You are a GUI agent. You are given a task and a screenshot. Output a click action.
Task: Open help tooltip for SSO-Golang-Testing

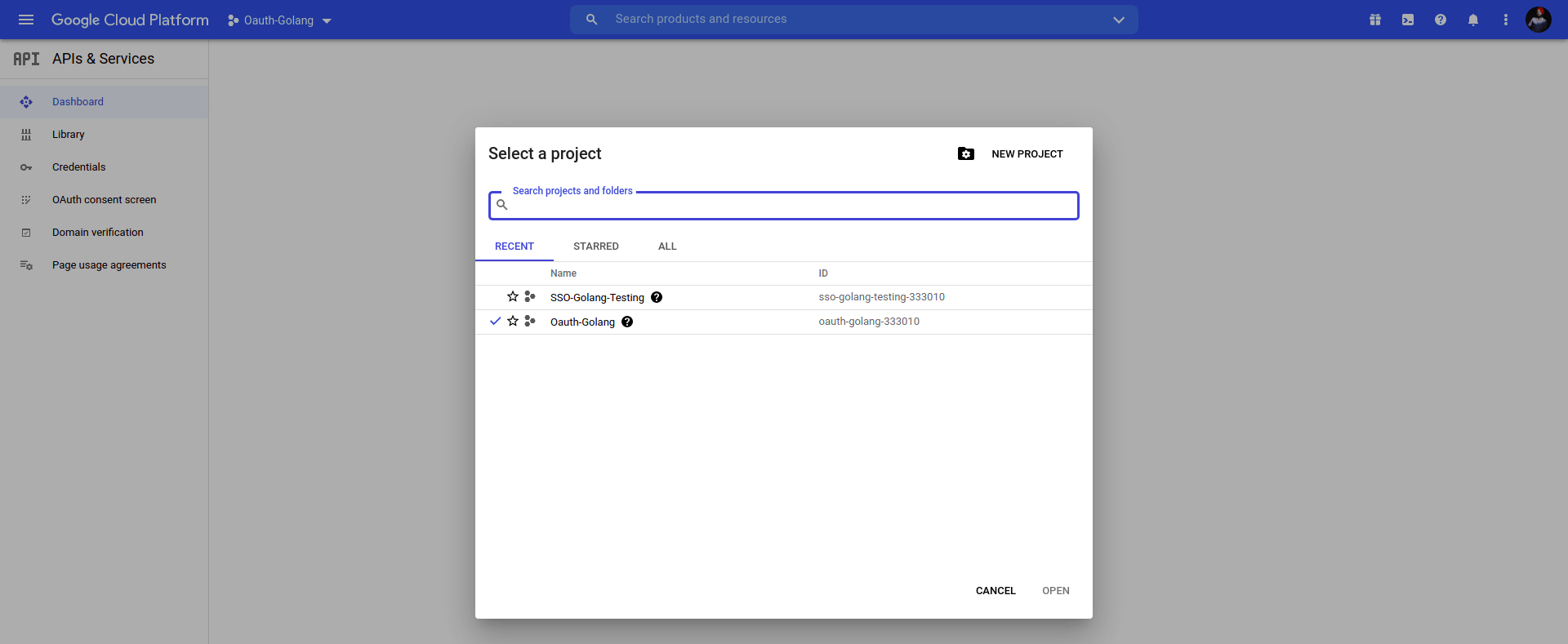pyautogui.click(x=657, y=298)
